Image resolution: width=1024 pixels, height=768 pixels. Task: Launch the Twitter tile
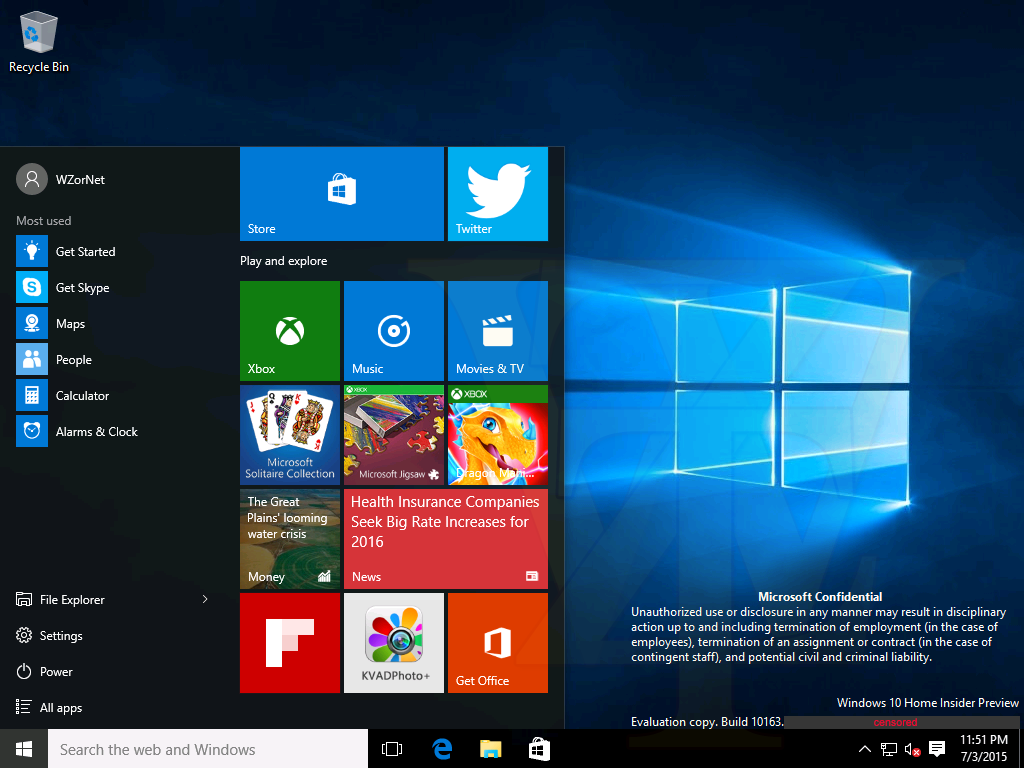pos(497,194)
